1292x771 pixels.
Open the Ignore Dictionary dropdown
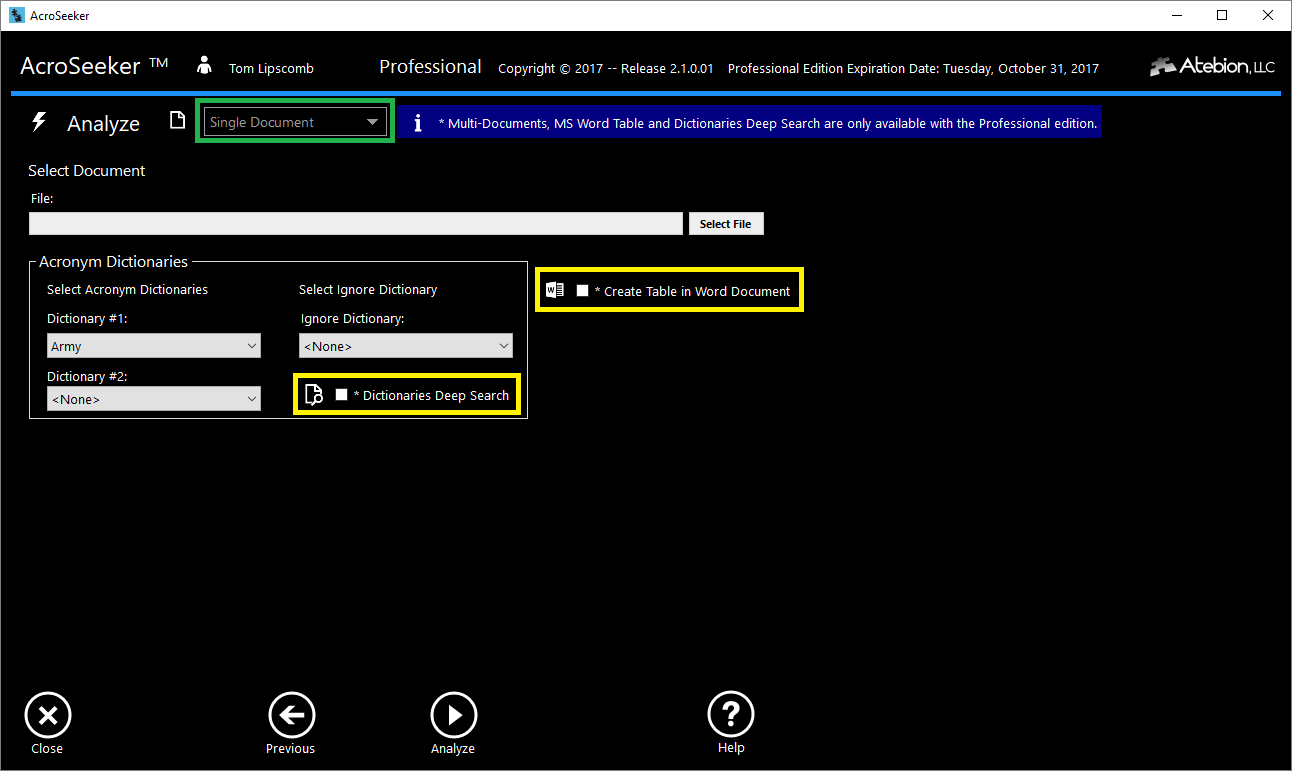coord(406,346)
